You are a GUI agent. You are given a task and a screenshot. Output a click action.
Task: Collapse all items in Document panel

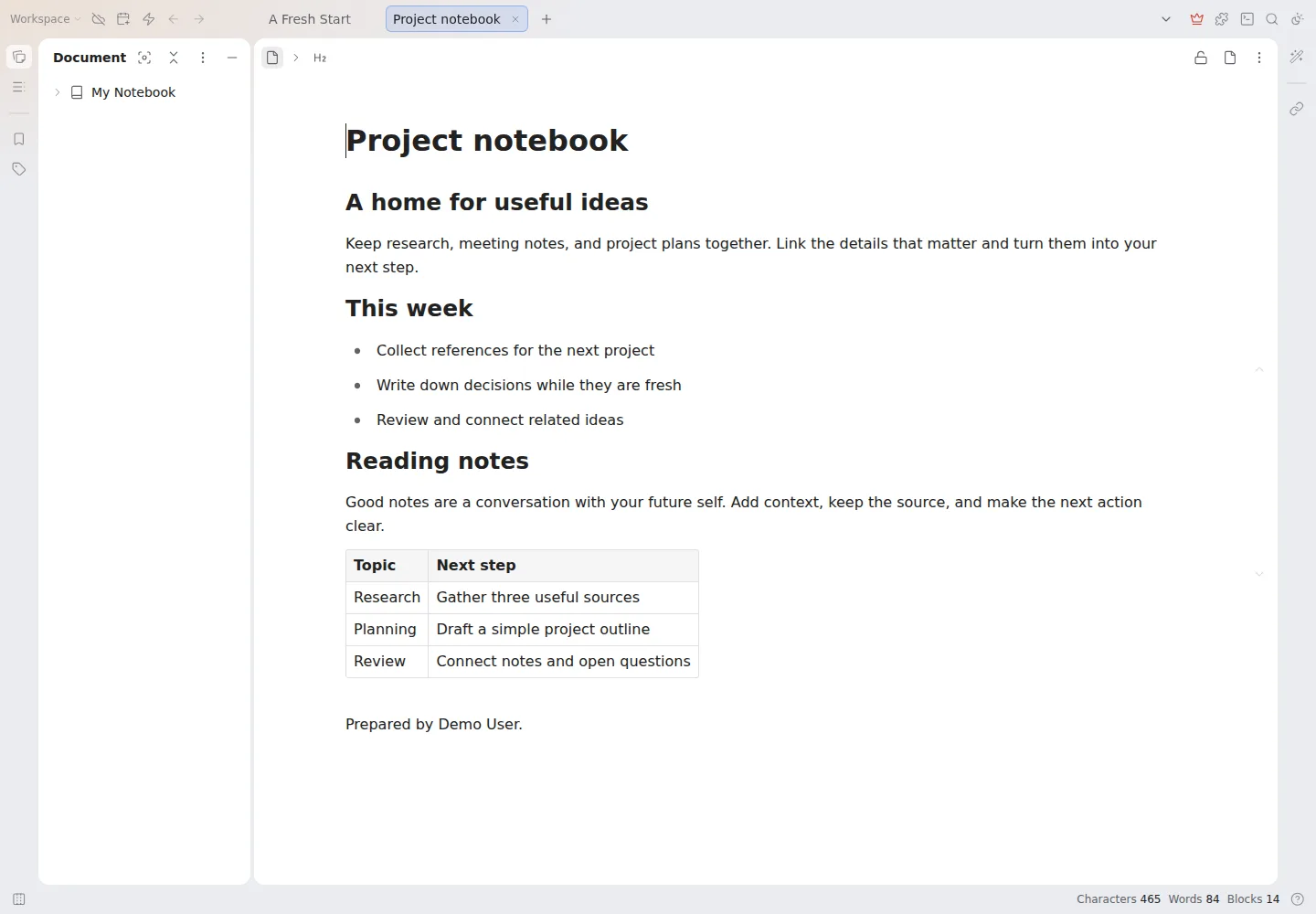[174, 58]
